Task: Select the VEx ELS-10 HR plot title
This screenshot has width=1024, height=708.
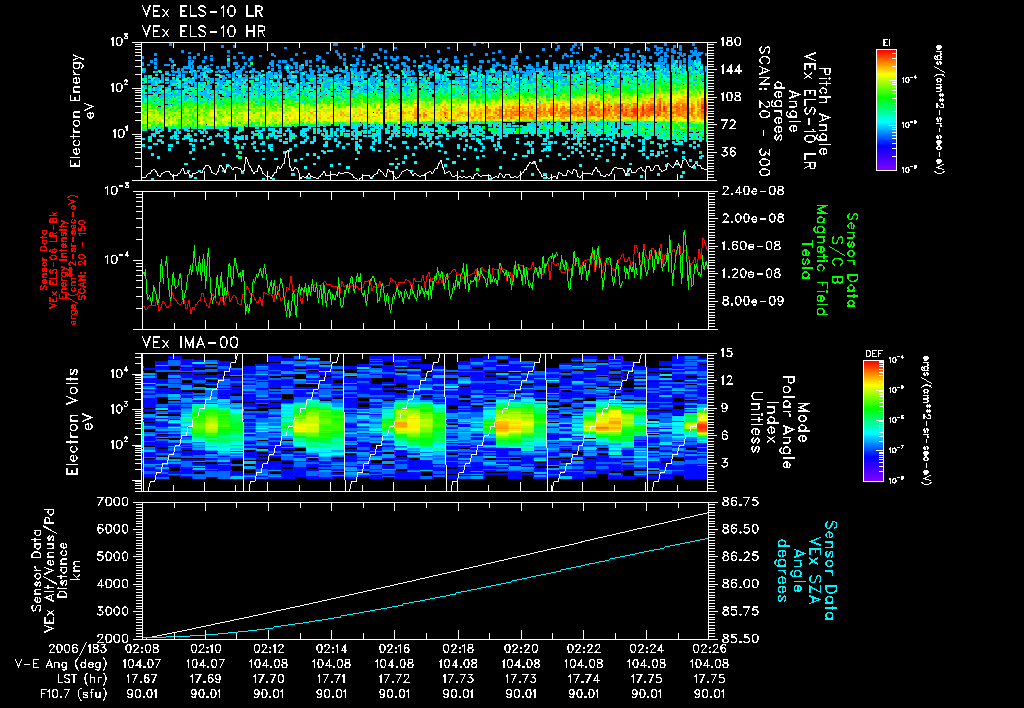Action: tap(204, 31)
